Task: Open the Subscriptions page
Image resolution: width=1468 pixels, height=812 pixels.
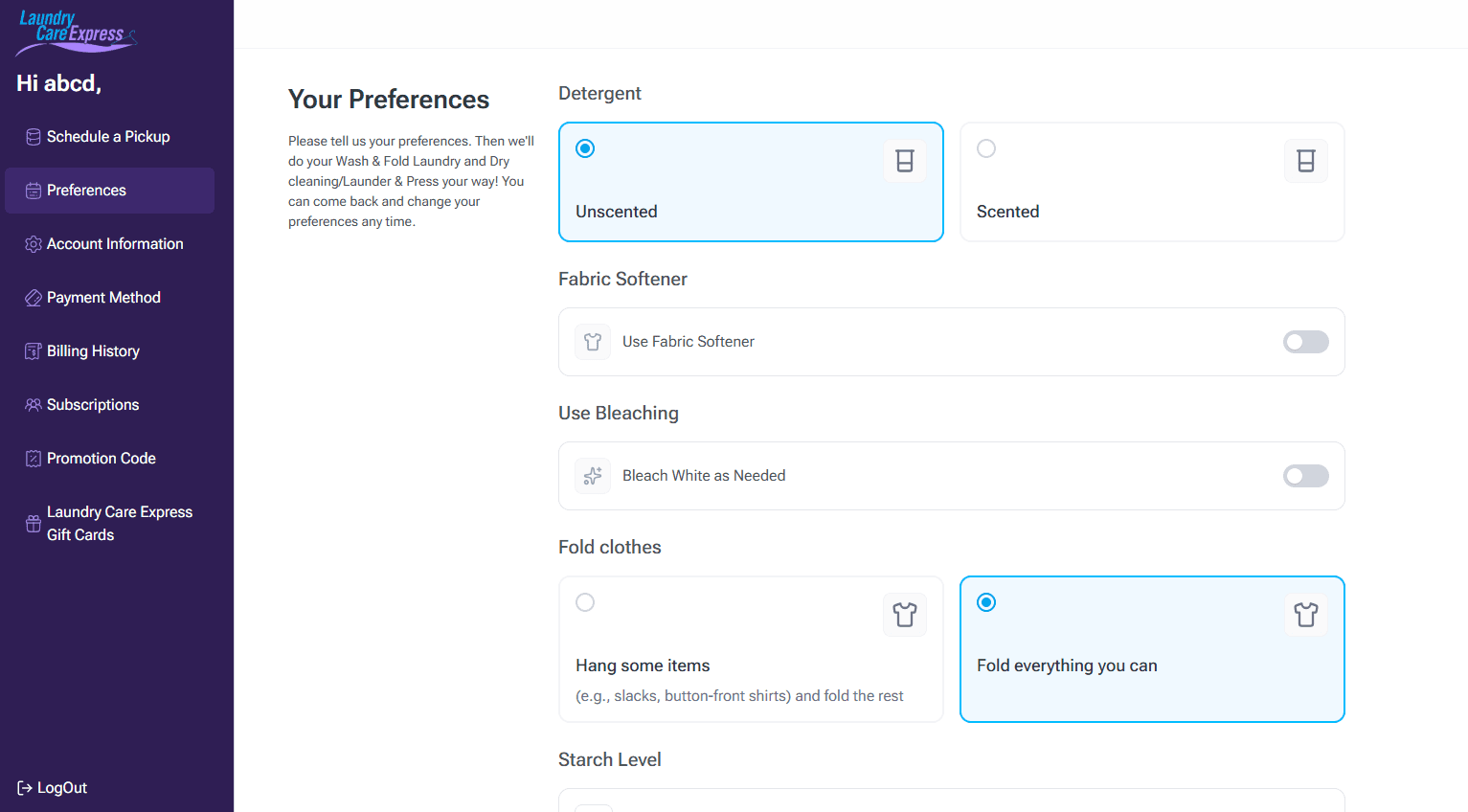Action: pyautogui.click(x=109, y=405)
